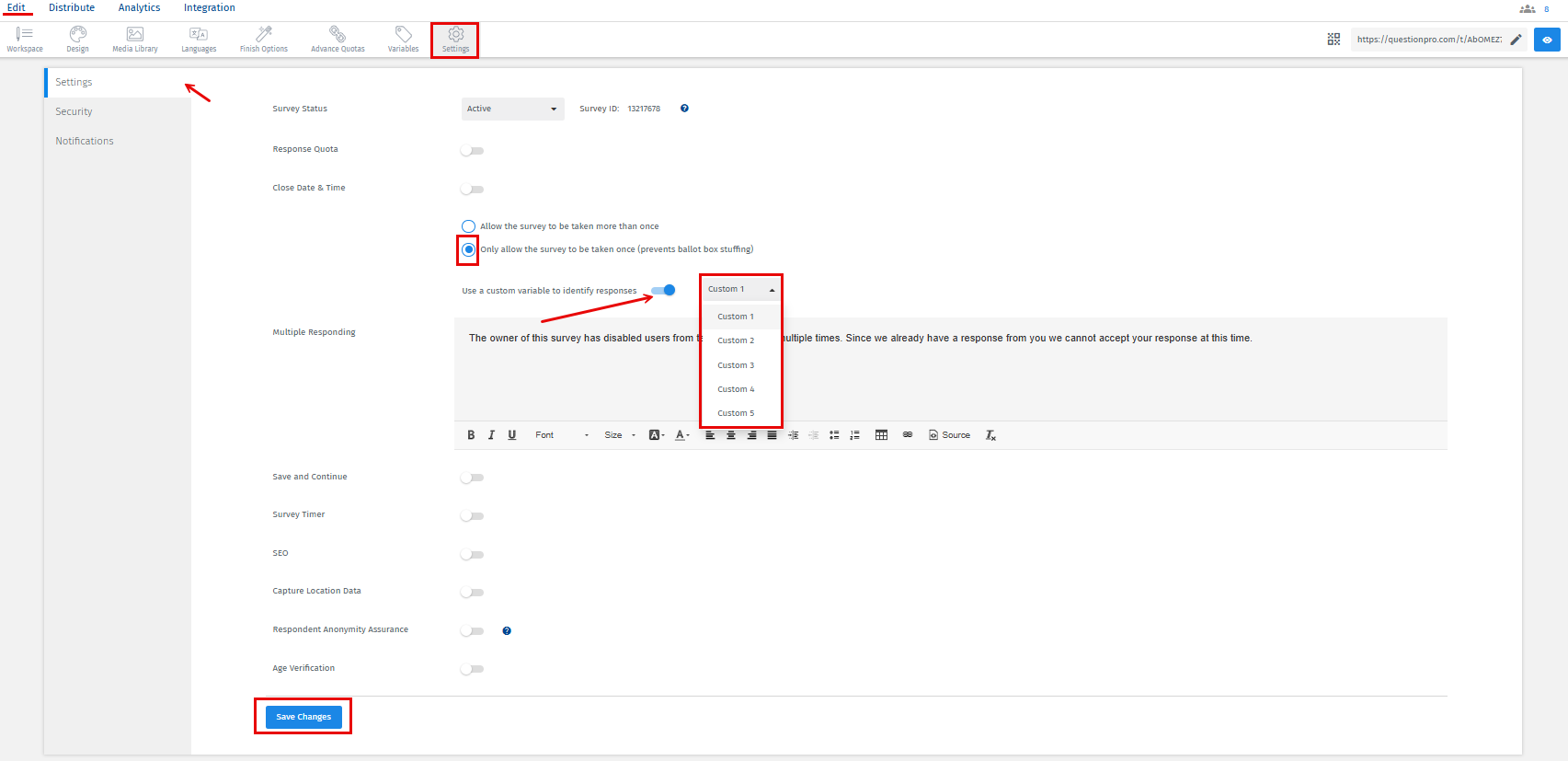1568x761 pixels.
Task: Select Settings in the left sidebar
Action: pyautogui.click(x=118, y=82)
